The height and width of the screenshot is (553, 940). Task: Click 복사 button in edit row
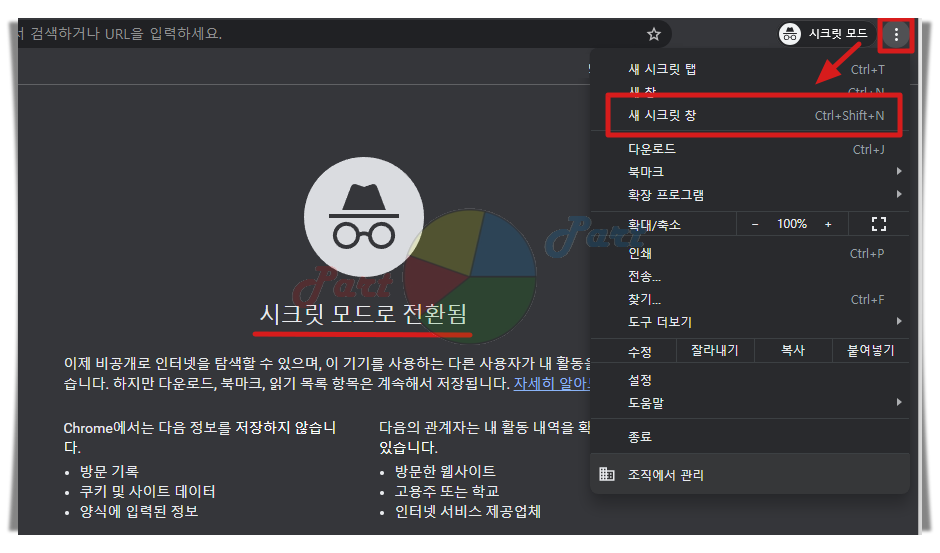tap(793, 351)
